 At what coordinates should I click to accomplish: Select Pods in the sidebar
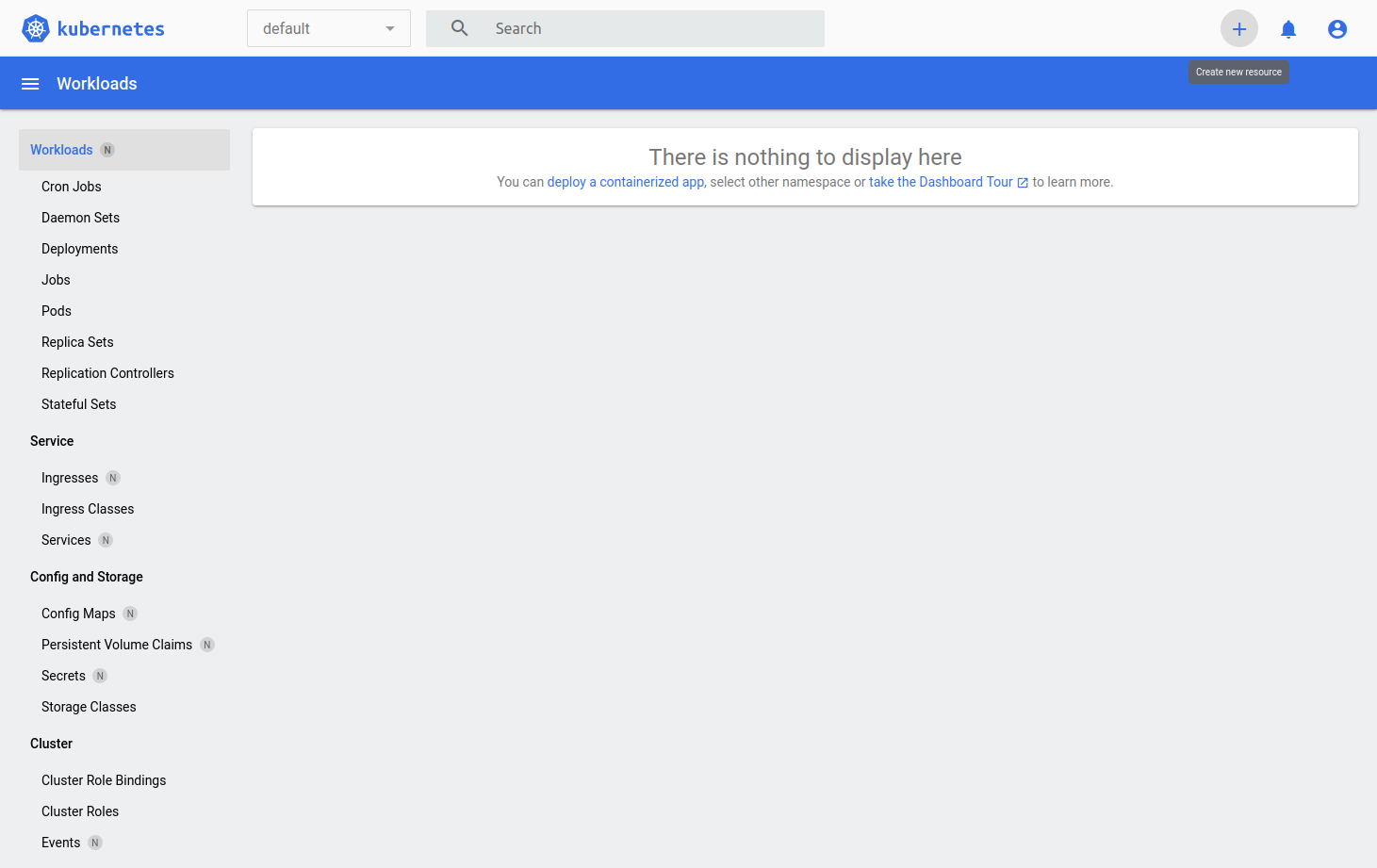click(x=56, y=310)
